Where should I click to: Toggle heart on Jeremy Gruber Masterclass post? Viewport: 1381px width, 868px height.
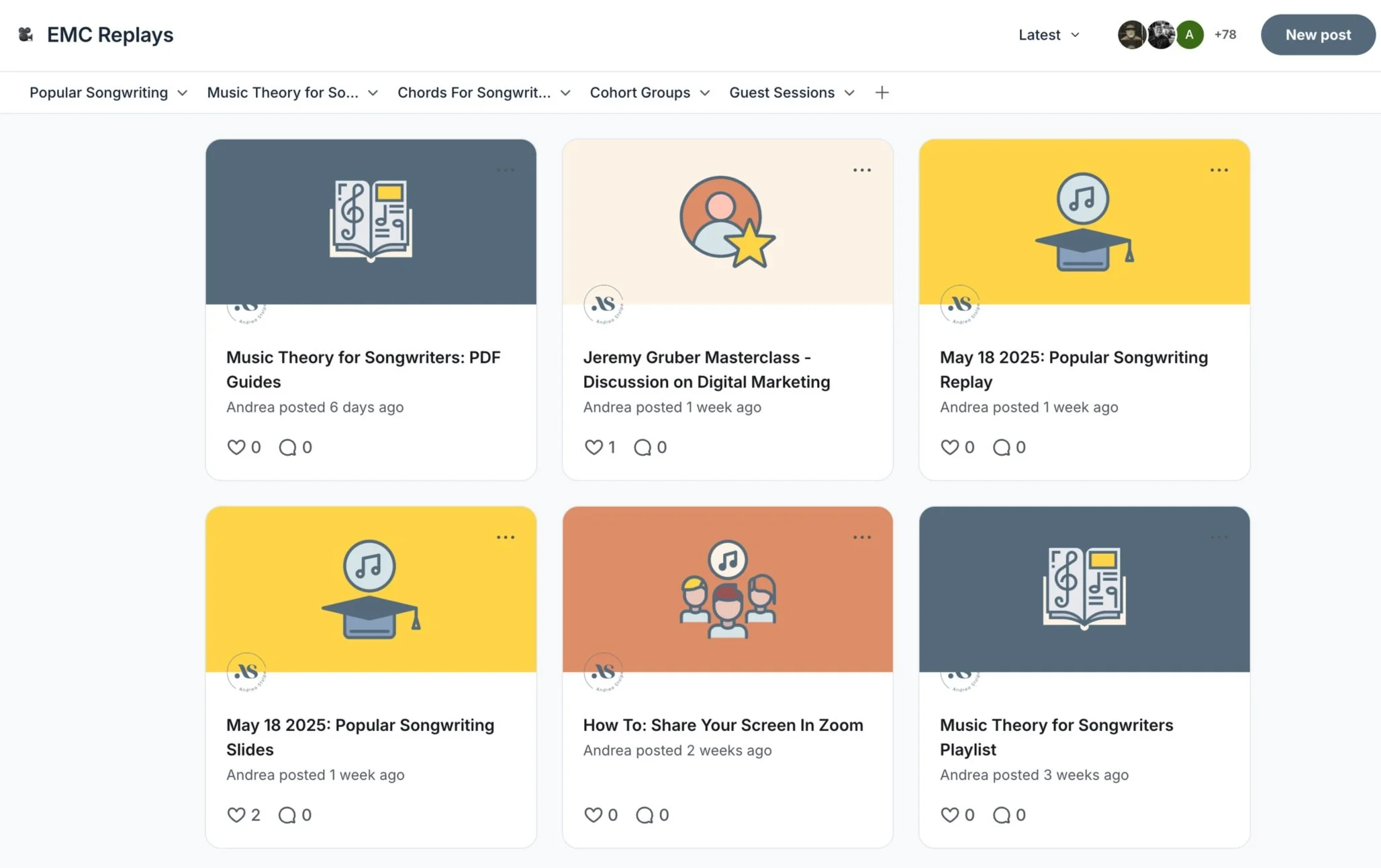coord(593,447)
